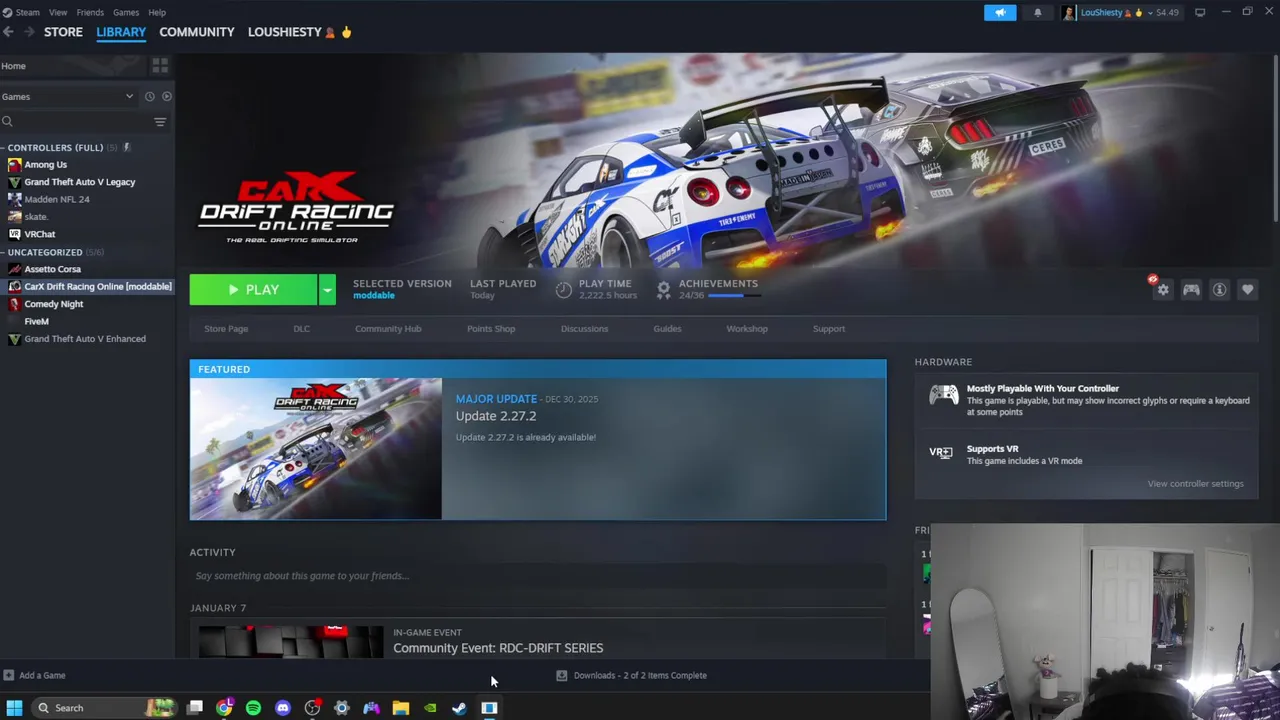1280x720 pixels.
Task: Open the Discussions link
Action: 584,328
